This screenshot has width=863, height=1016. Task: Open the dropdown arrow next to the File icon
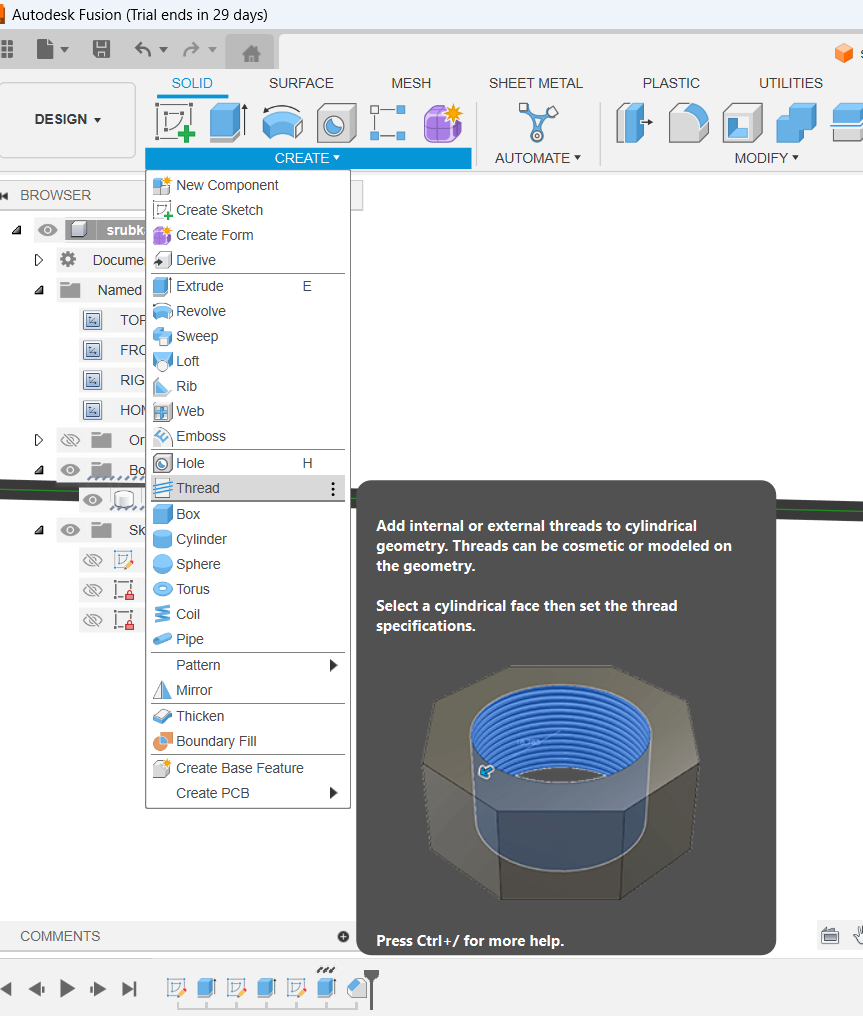tap(65, 49)
